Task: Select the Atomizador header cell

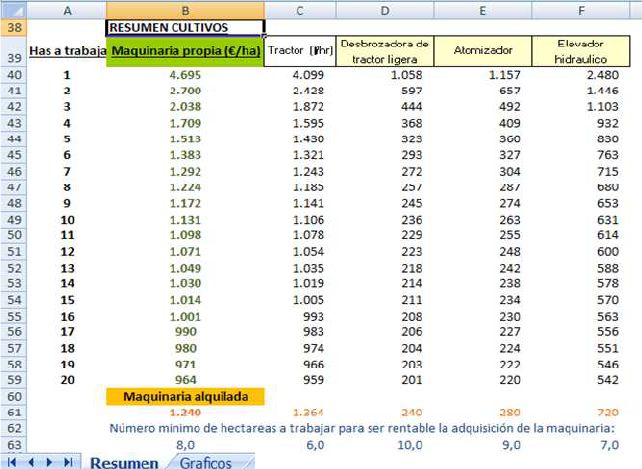Action: (483, 51)
